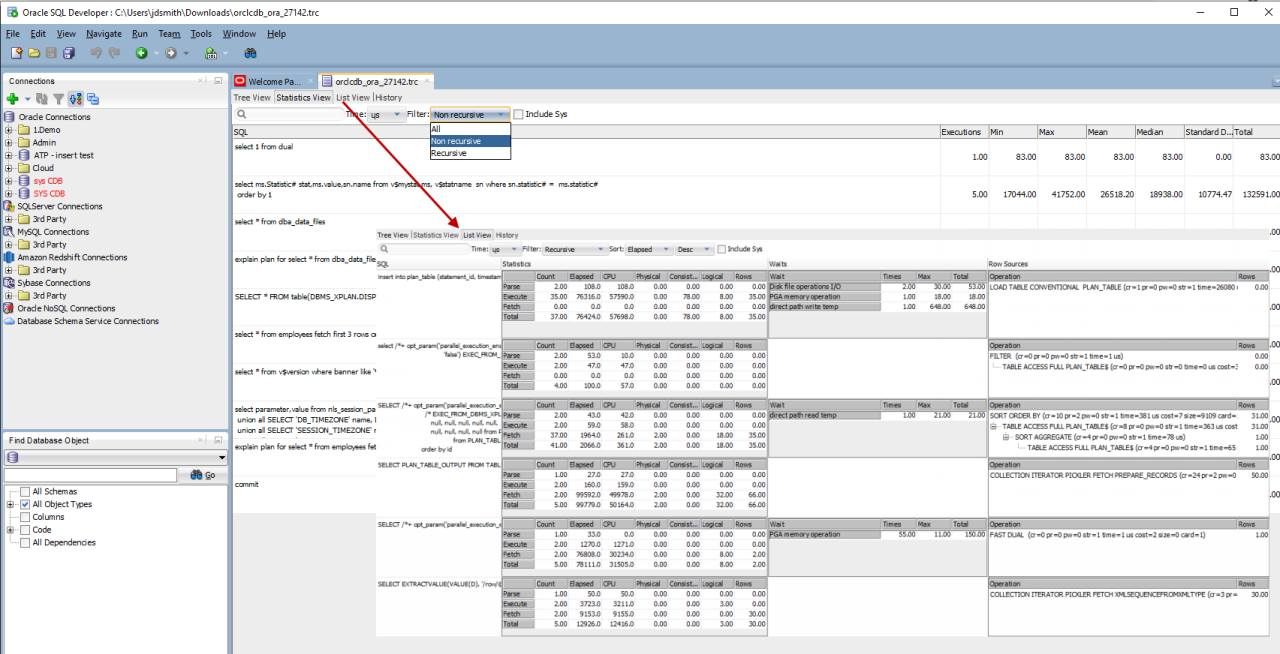
Task: Click the Go button in Find Database Object
Action: pos(205,476)
